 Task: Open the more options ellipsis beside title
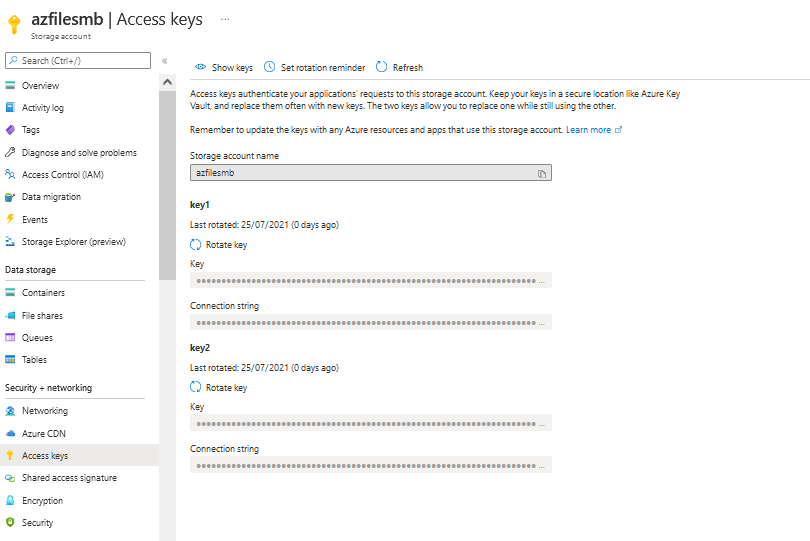[x=225, y=19]
